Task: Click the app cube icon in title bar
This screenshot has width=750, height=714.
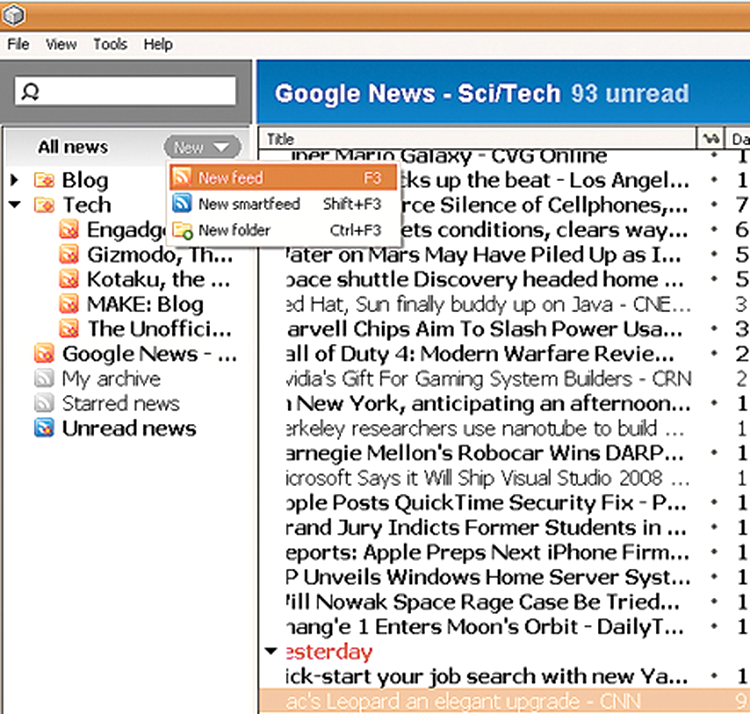Action: (x=13, y=16)
